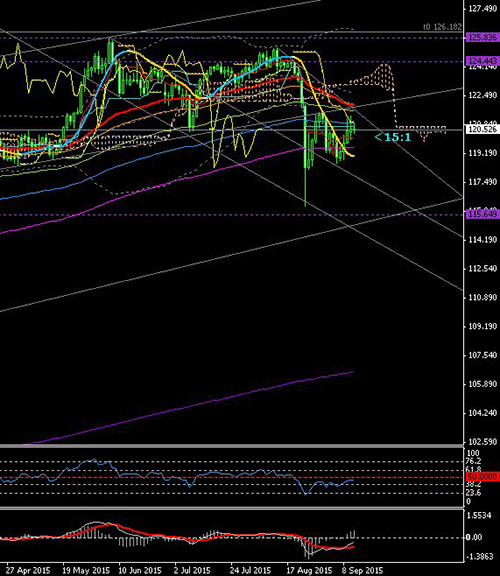Viewport: 500px width, 576px height.
Task: Click the 112.540 price axis label
Action: 483,269
